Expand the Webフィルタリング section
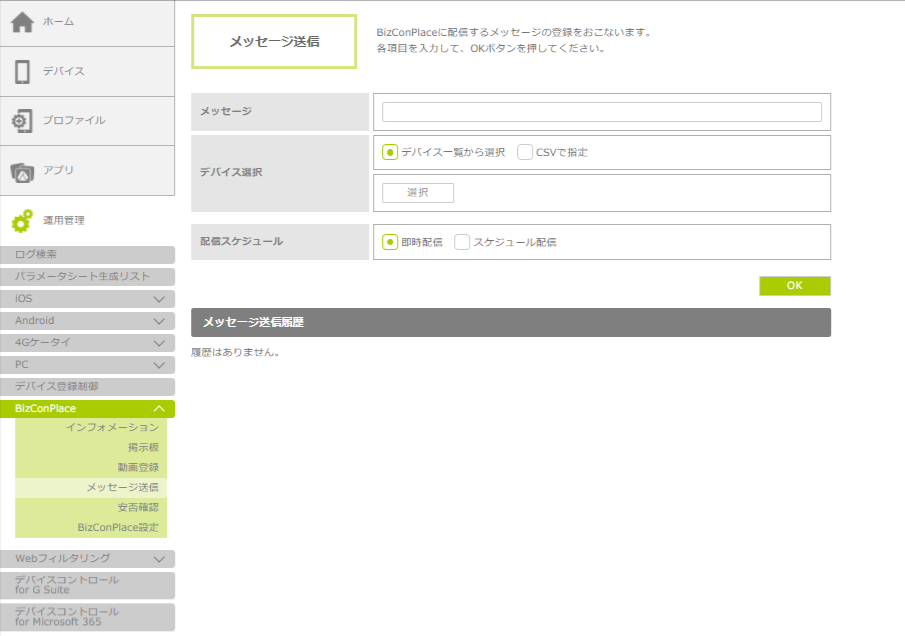 (x=158, y=559)
